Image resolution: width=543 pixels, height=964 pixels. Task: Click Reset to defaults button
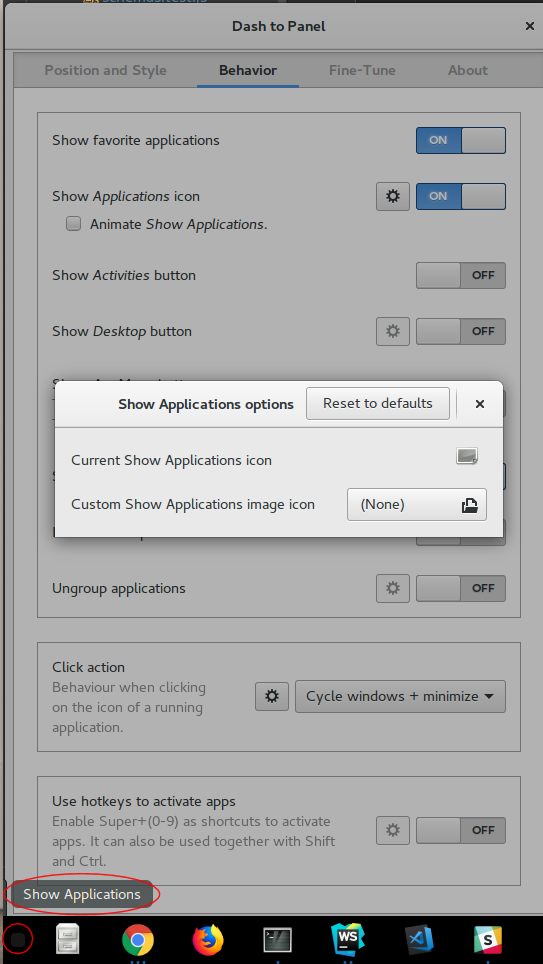[378, 403]
